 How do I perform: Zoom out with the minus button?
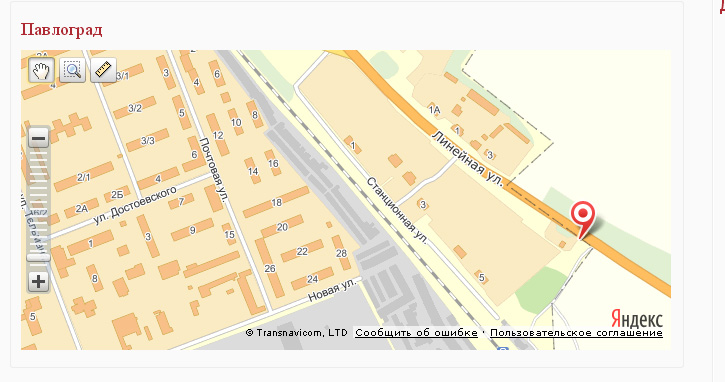tap(38, 138)
